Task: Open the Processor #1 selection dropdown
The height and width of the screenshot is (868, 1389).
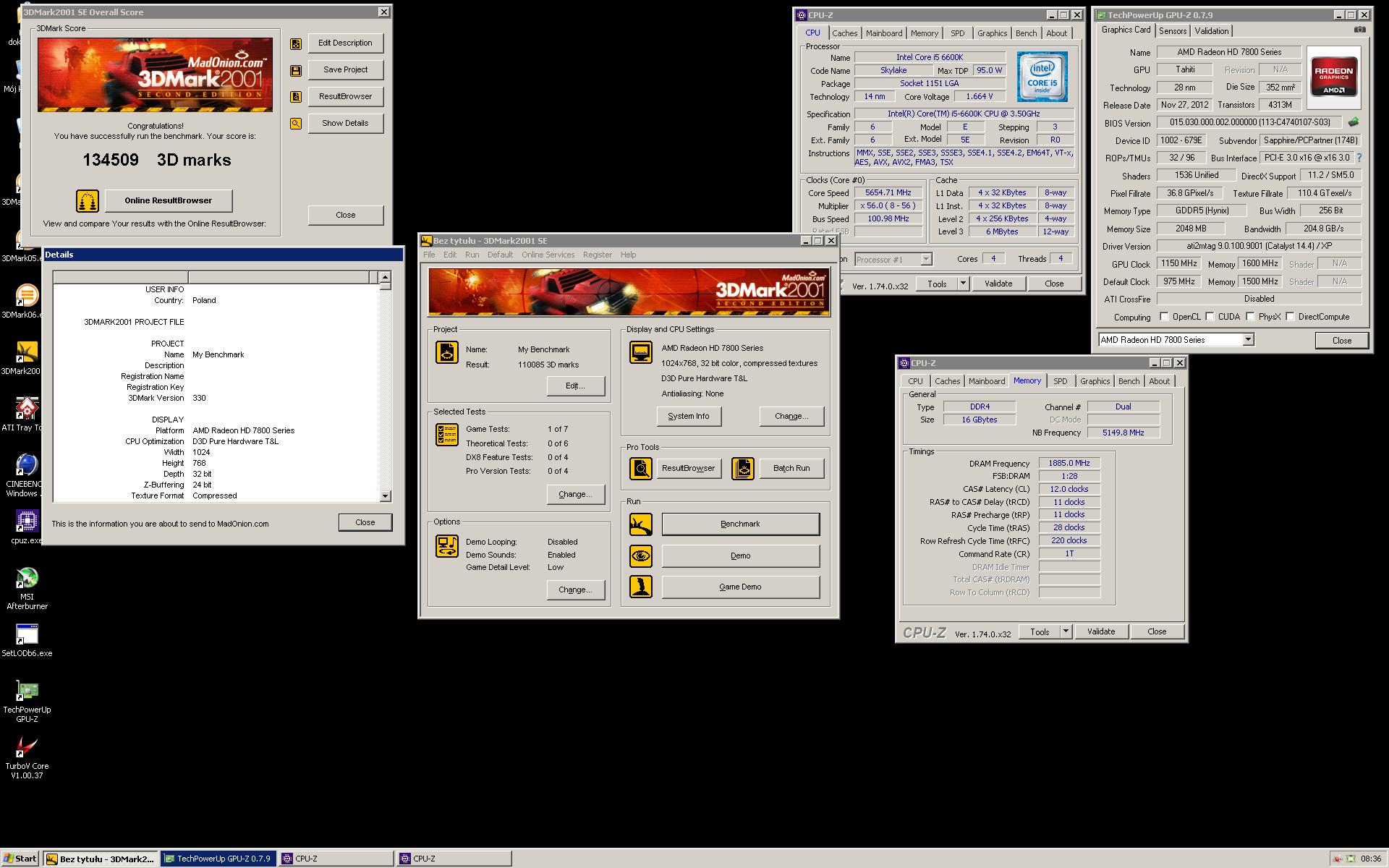Action: pyautogui.click(x=925, y=260)
